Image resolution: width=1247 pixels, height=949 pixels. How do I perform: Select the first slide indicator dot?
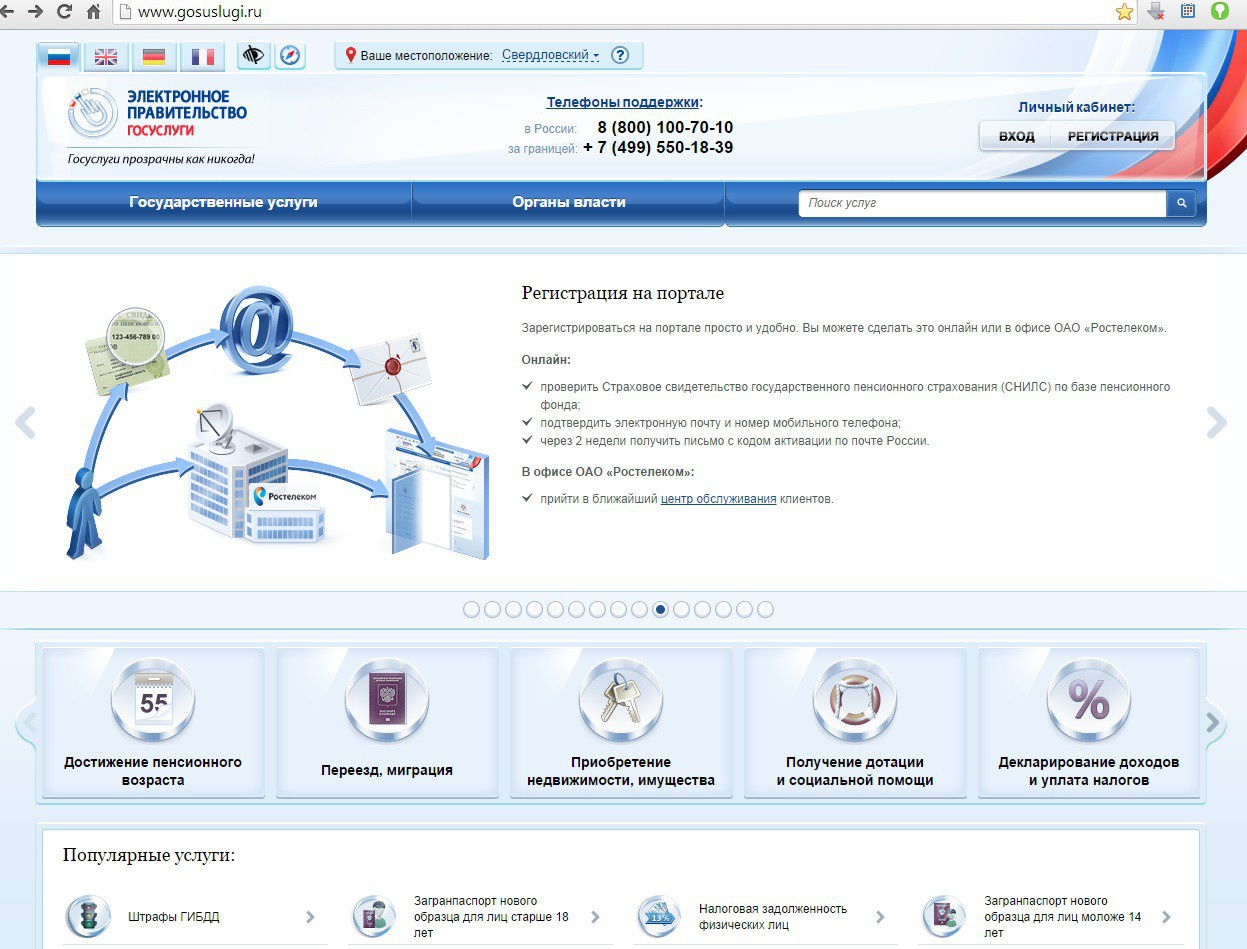(471, 610)
